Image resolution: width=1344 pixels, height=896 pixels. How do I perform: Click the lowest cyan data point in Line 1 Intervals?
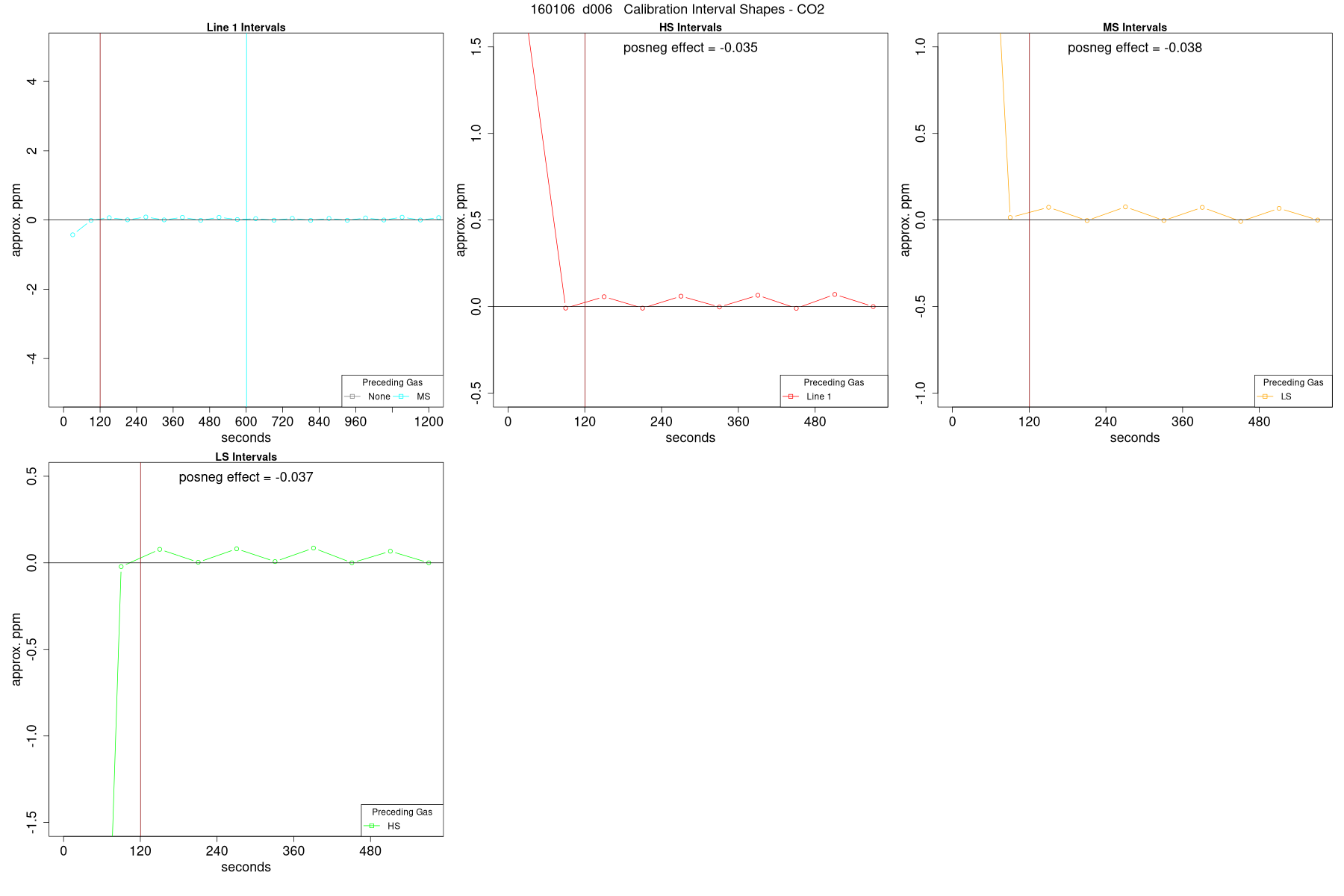click(x=72, y=235)
